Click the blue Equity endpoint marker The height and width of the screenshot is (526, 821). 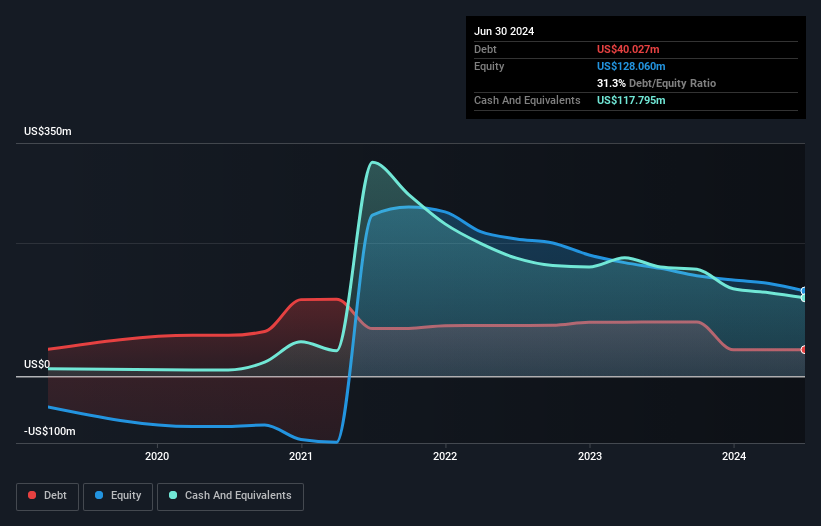804,291
